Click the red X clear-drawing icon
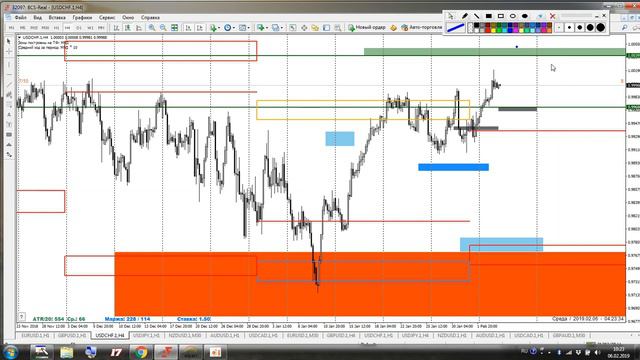This screenshot has height=360, width=640. [x=553, y=16]
